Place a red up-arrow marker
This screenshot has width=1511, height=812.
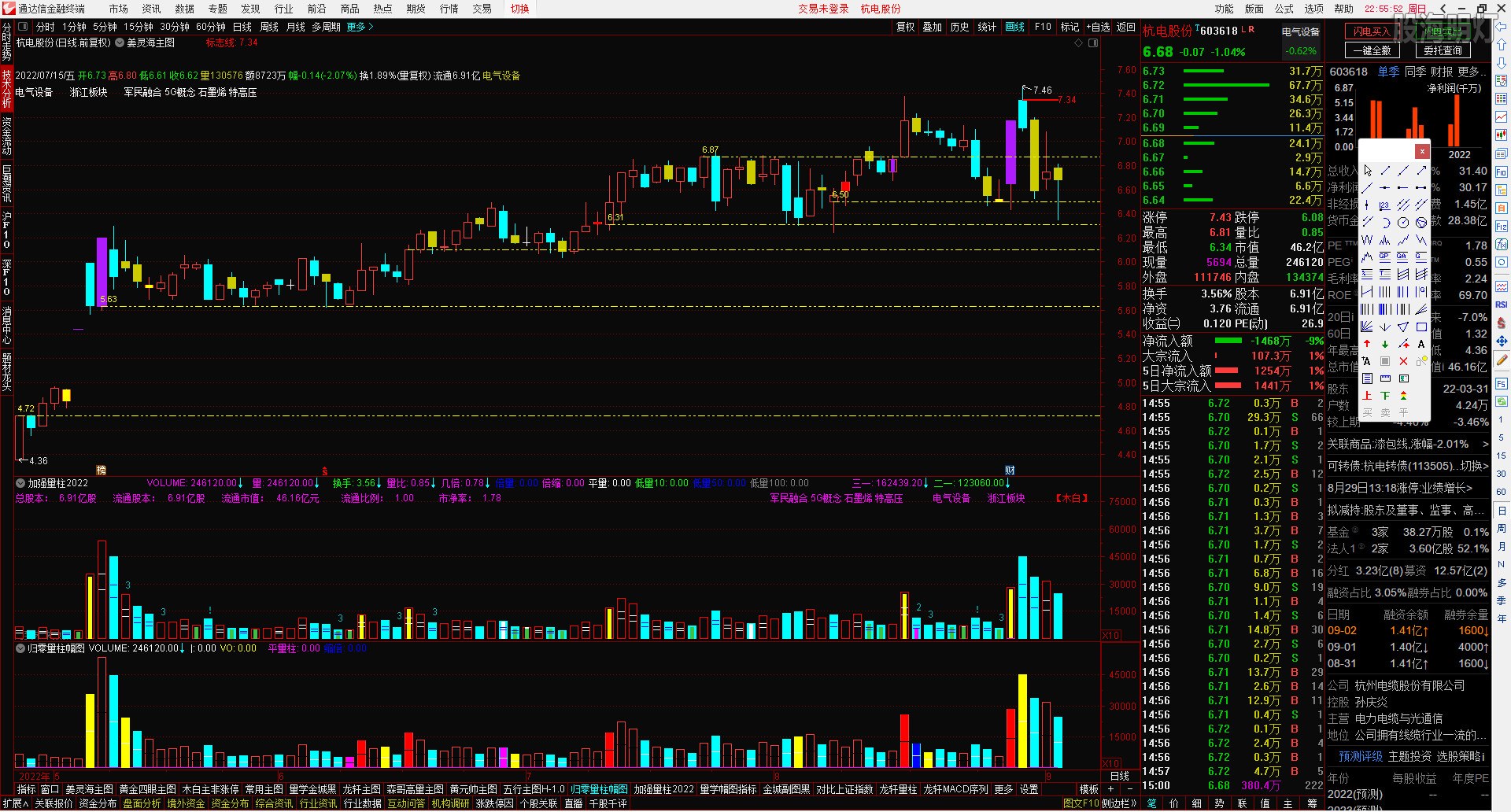click(x=1367, y=344)
